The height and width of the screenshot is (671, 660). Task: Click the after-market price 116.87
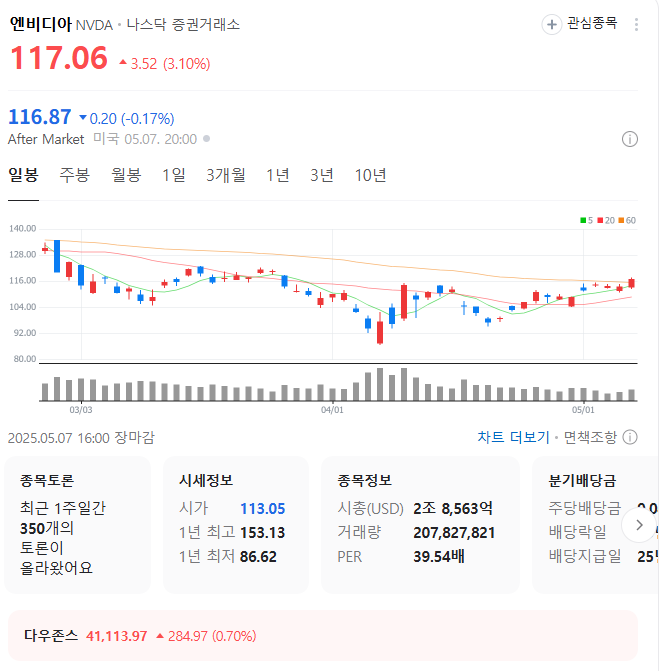click(x=40, y=117)
